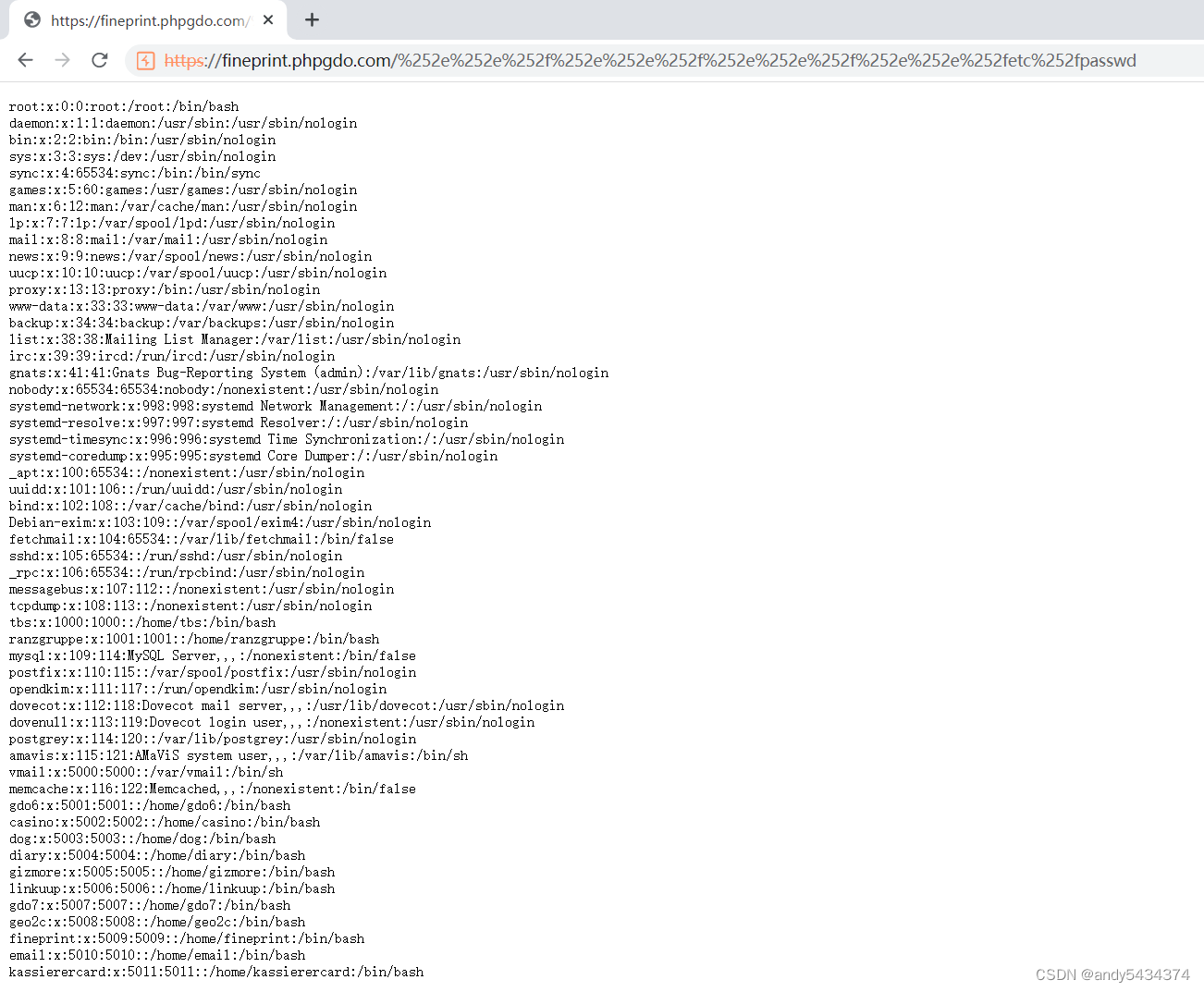This screenshot has width=1204, height=992.
Task: Click the systemd-coredump line
Action: [253, 456]
